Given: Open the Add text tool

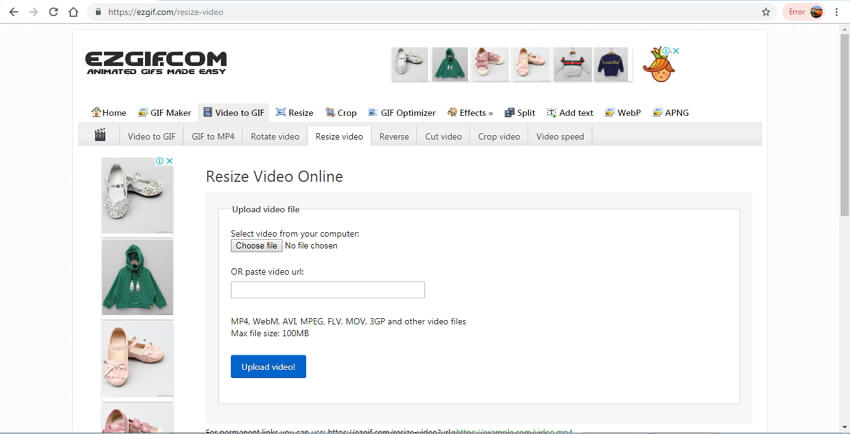Looking at the screenshot, I should point(570,113).
